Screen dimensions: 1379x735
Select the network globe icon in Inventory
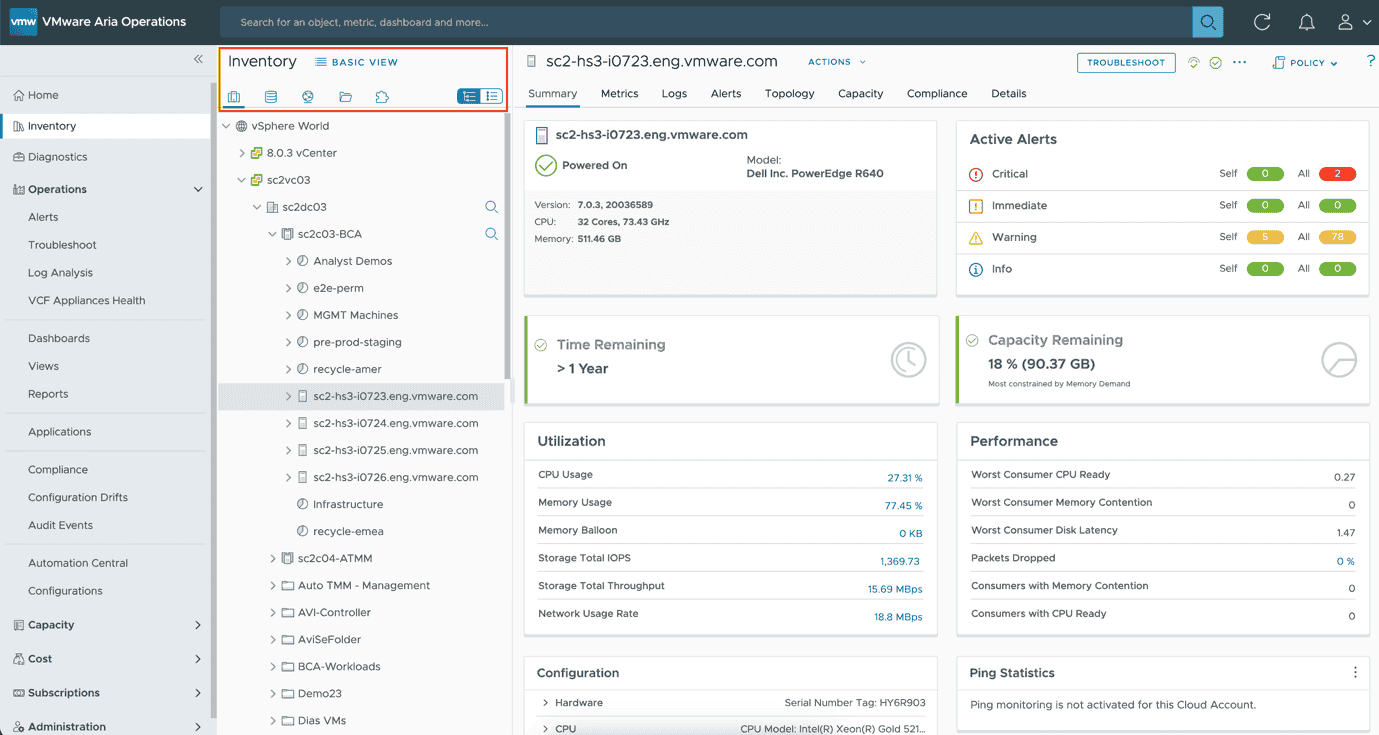coord(308,97)
